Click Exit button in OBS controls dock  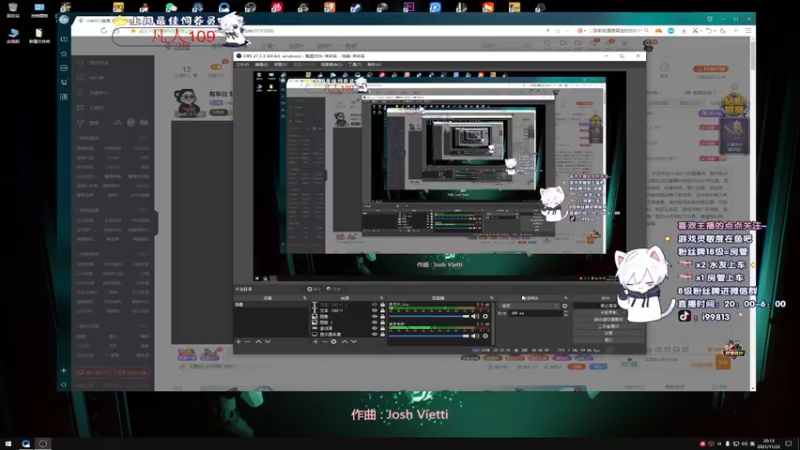click(x=608, y=339)
